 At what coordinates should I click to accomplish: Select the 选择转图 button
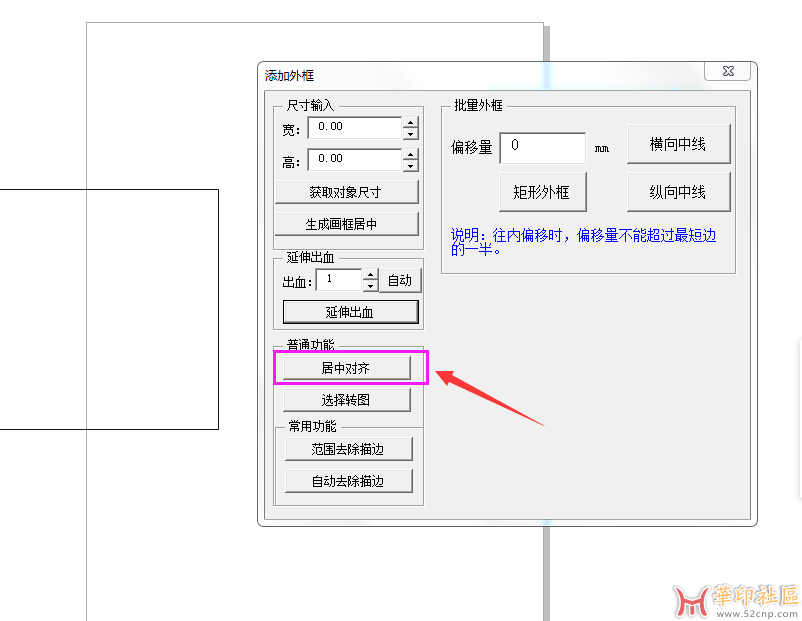(x=346, y=400)
